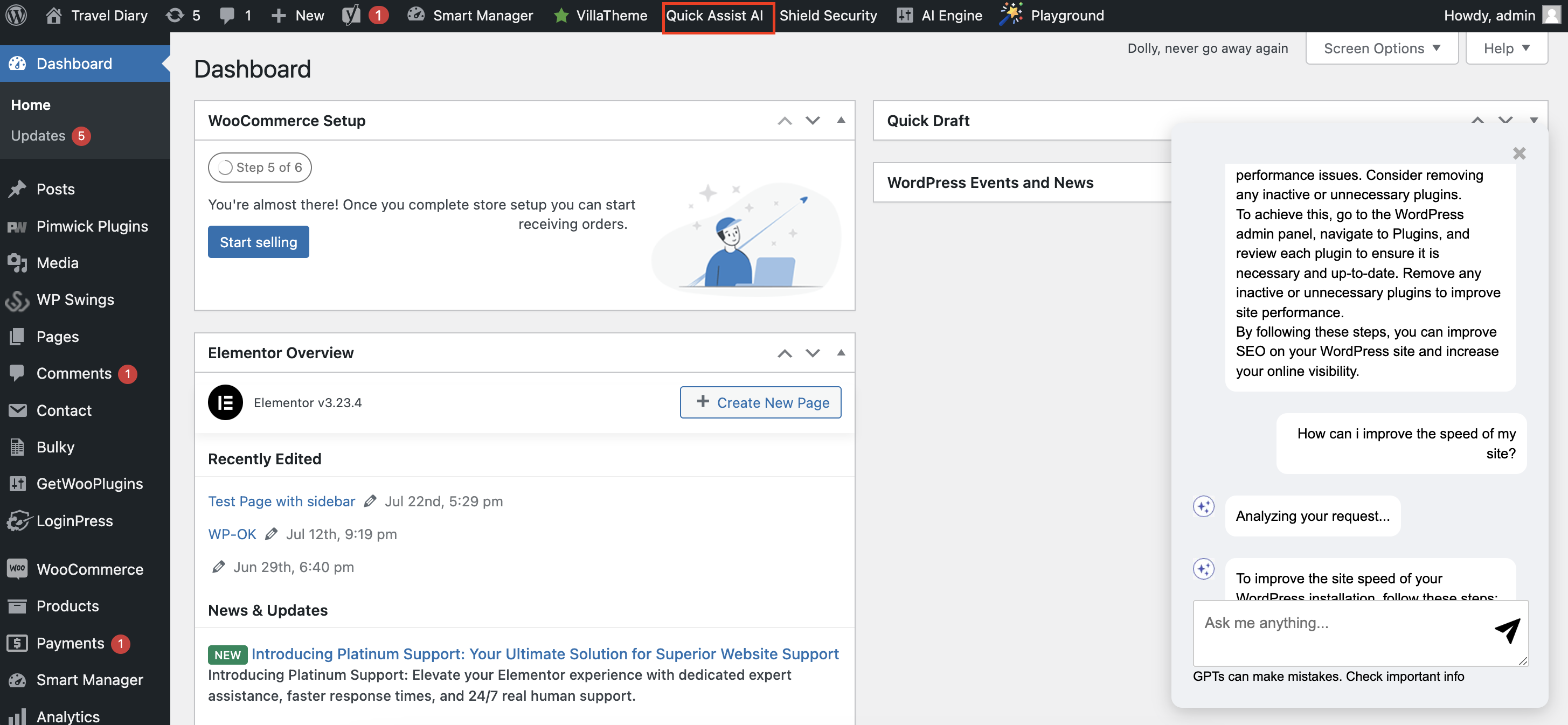
Task: Expand the Screen Options dropdown
Action: 1381,48
